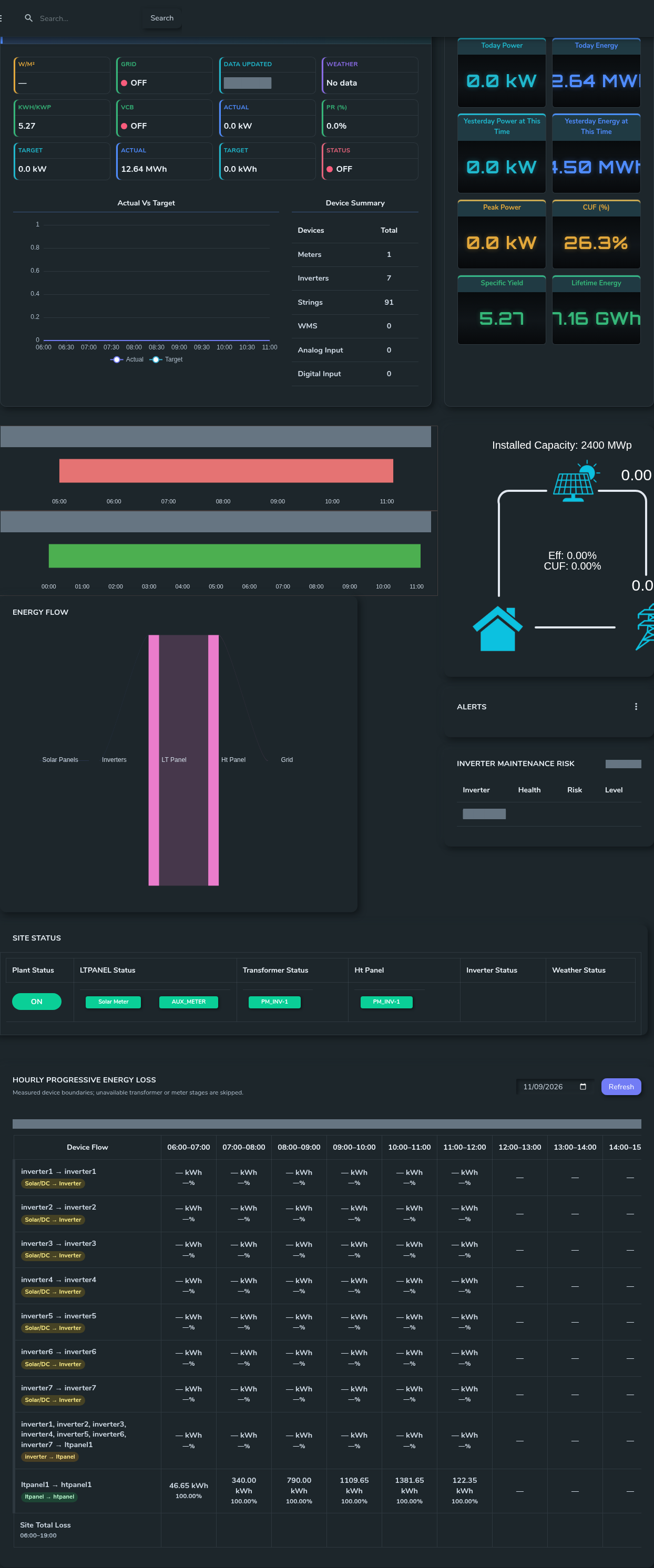654x1568 pixels.
Task: Click the ACTUAL 12.64 MWh tile
Action: 165,161
